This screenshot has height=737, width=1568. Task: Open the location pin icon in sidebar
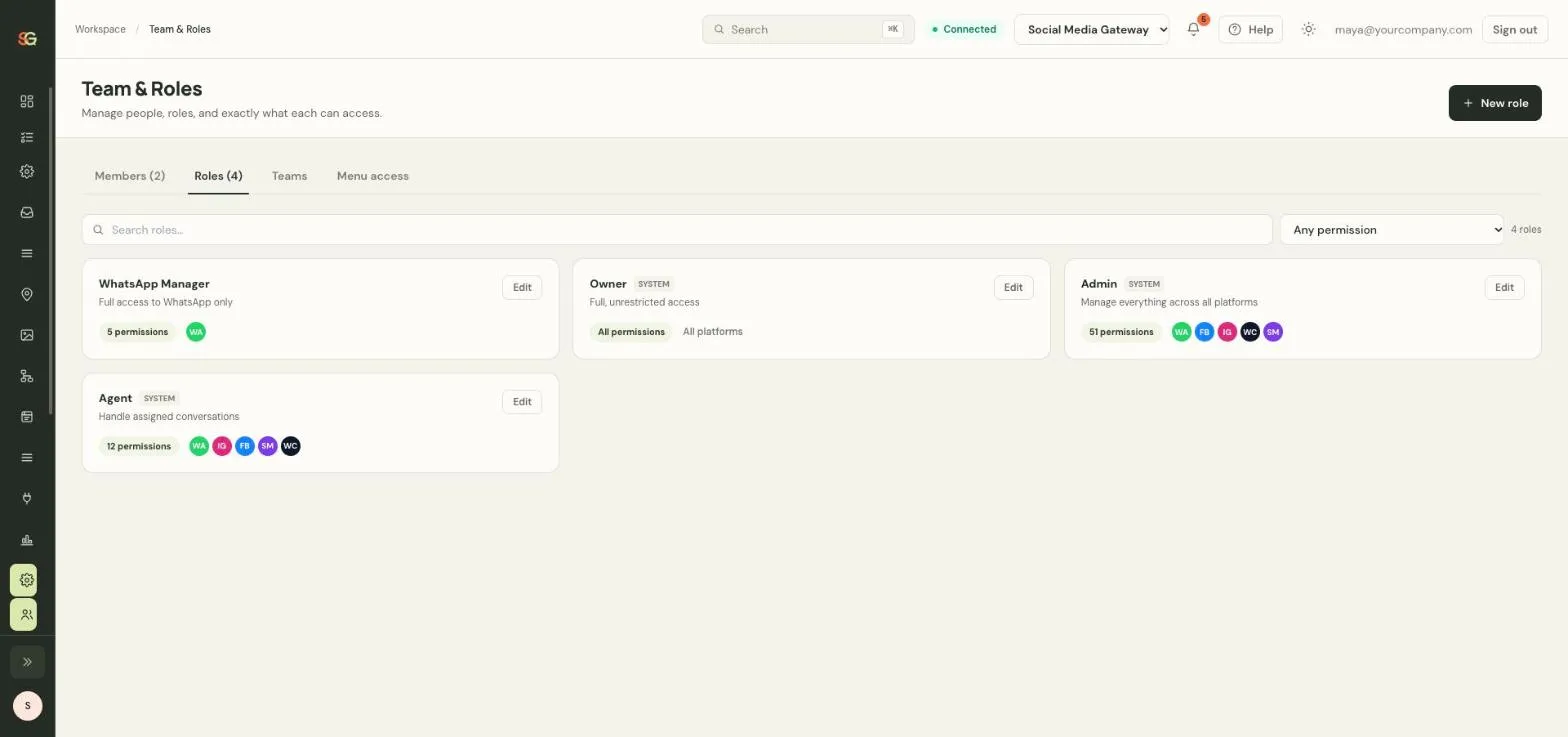click(27, 294)
